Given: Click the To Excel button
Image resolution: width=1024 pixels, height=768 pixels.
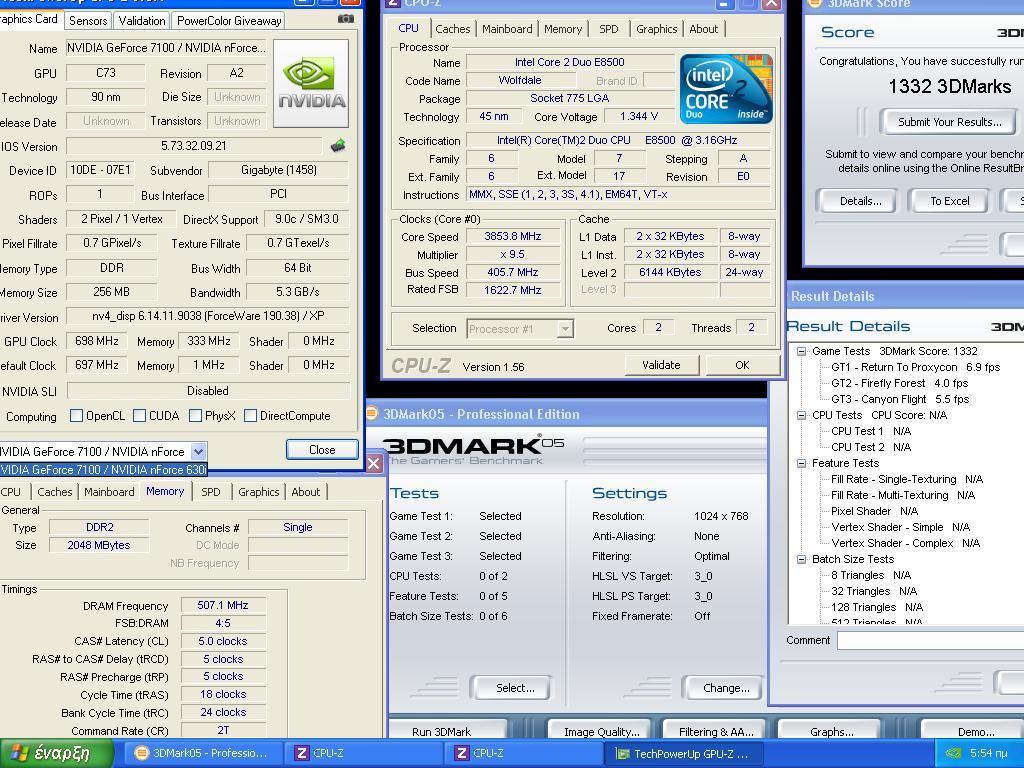Looking at the screenshot, I should [x=950, y=201].
